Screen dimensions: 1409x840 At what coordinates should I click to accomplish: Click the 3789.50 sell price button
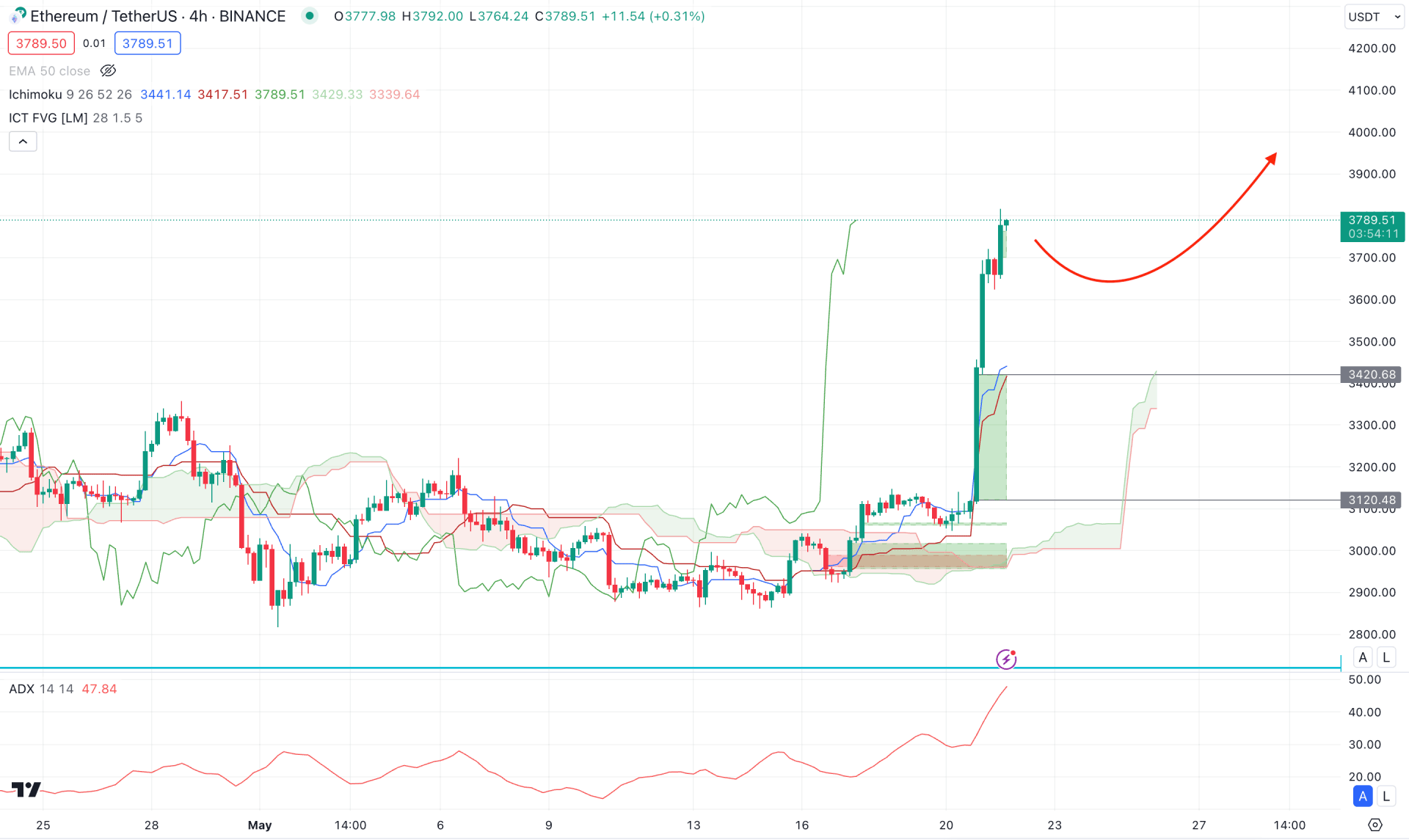click(x=41, y=43)
